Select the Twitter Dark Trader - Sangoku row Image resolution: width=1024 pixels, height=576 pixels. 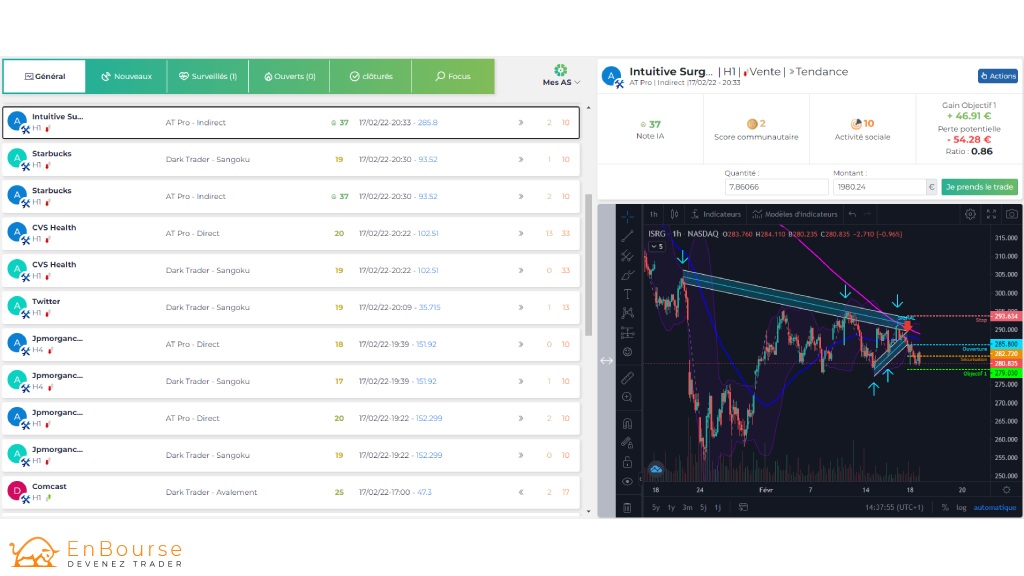click(x=291, y=308)
